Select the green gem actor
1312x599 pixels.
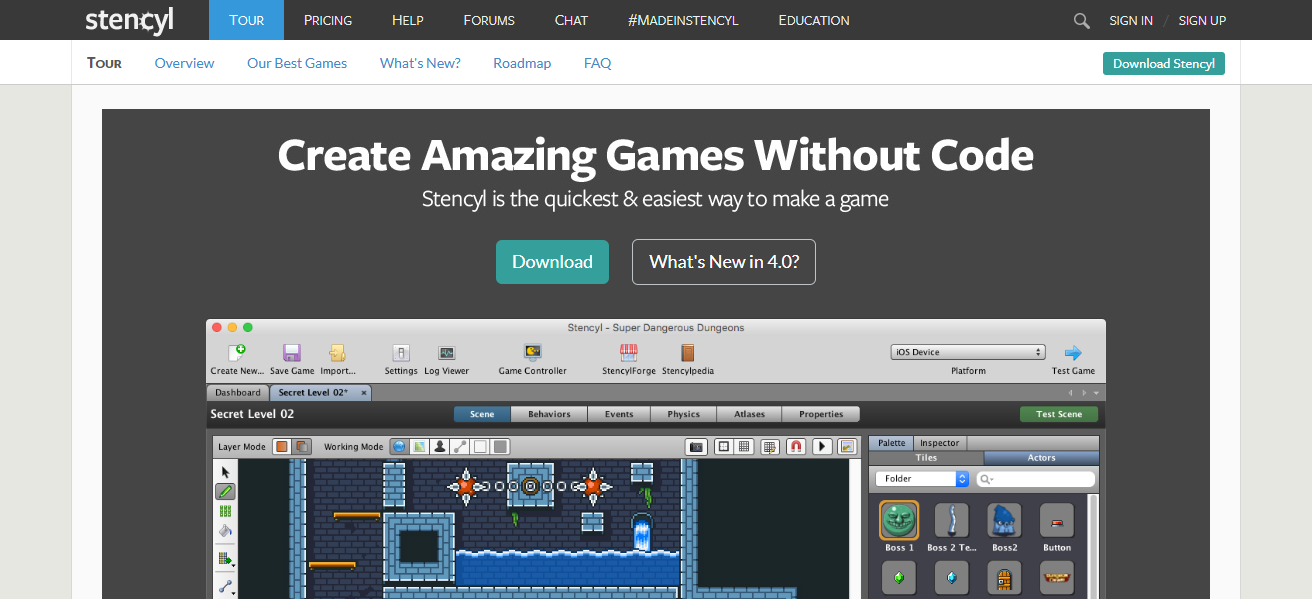point(899,577)
